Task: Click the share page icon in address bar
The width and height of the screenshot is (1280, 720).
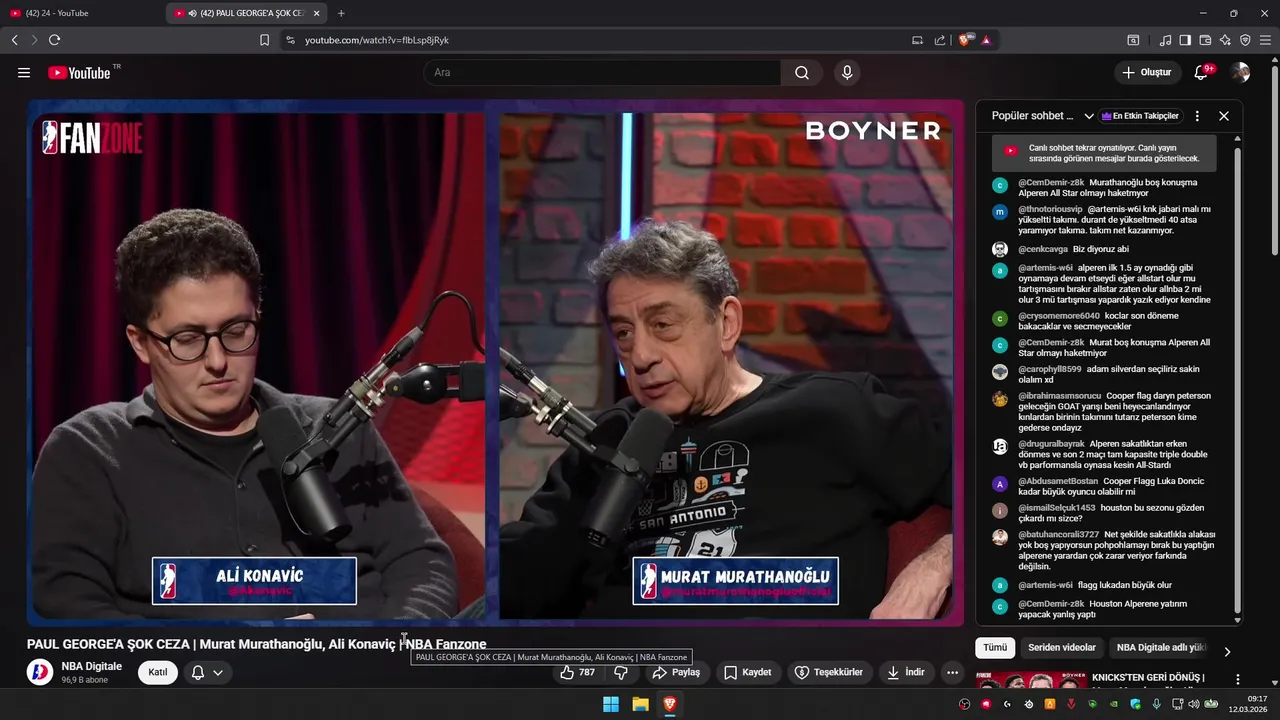Action: [940, 40]
